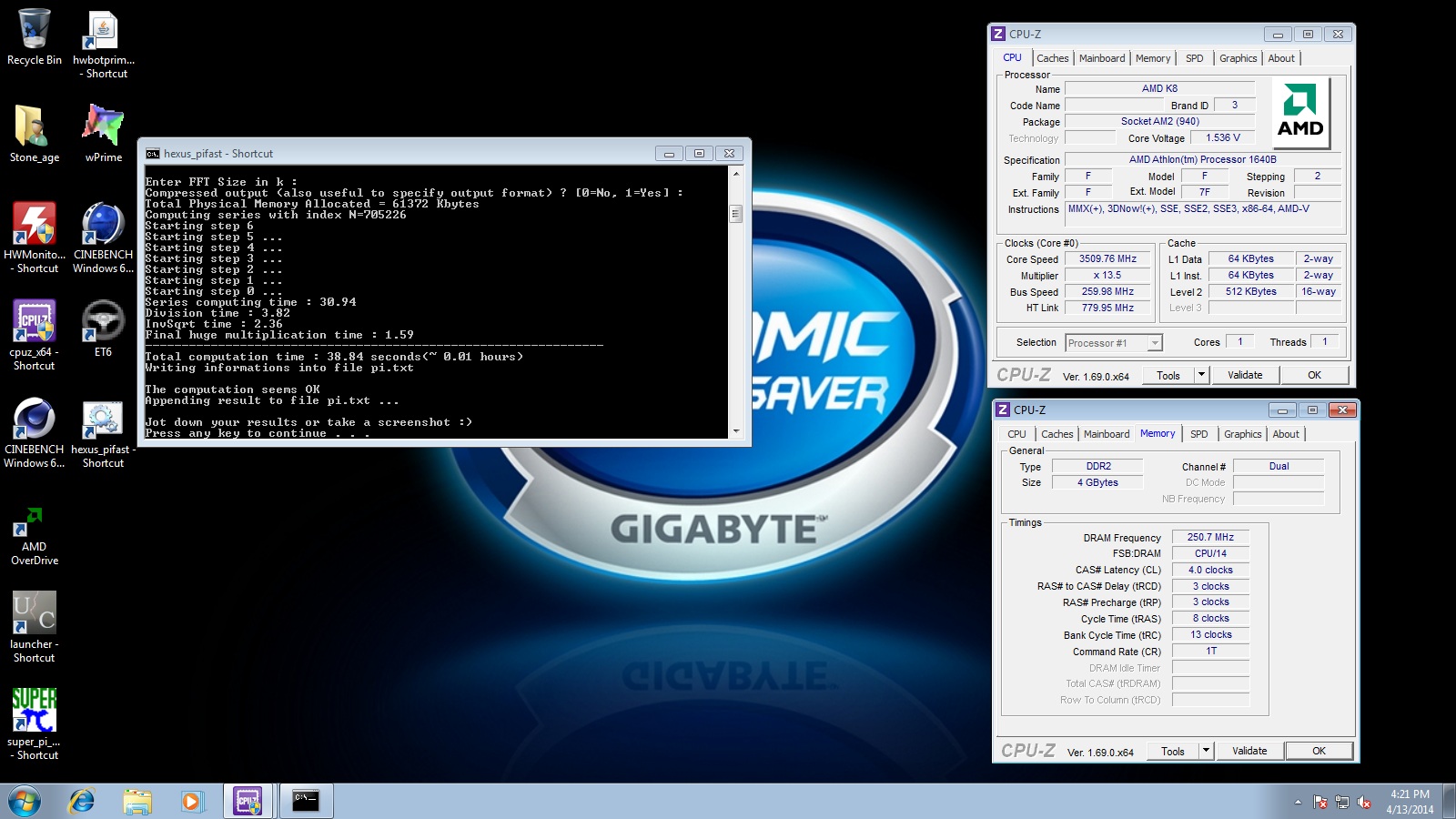
Task: Open the taskbar clock and date
Action: pos(1410,802)
